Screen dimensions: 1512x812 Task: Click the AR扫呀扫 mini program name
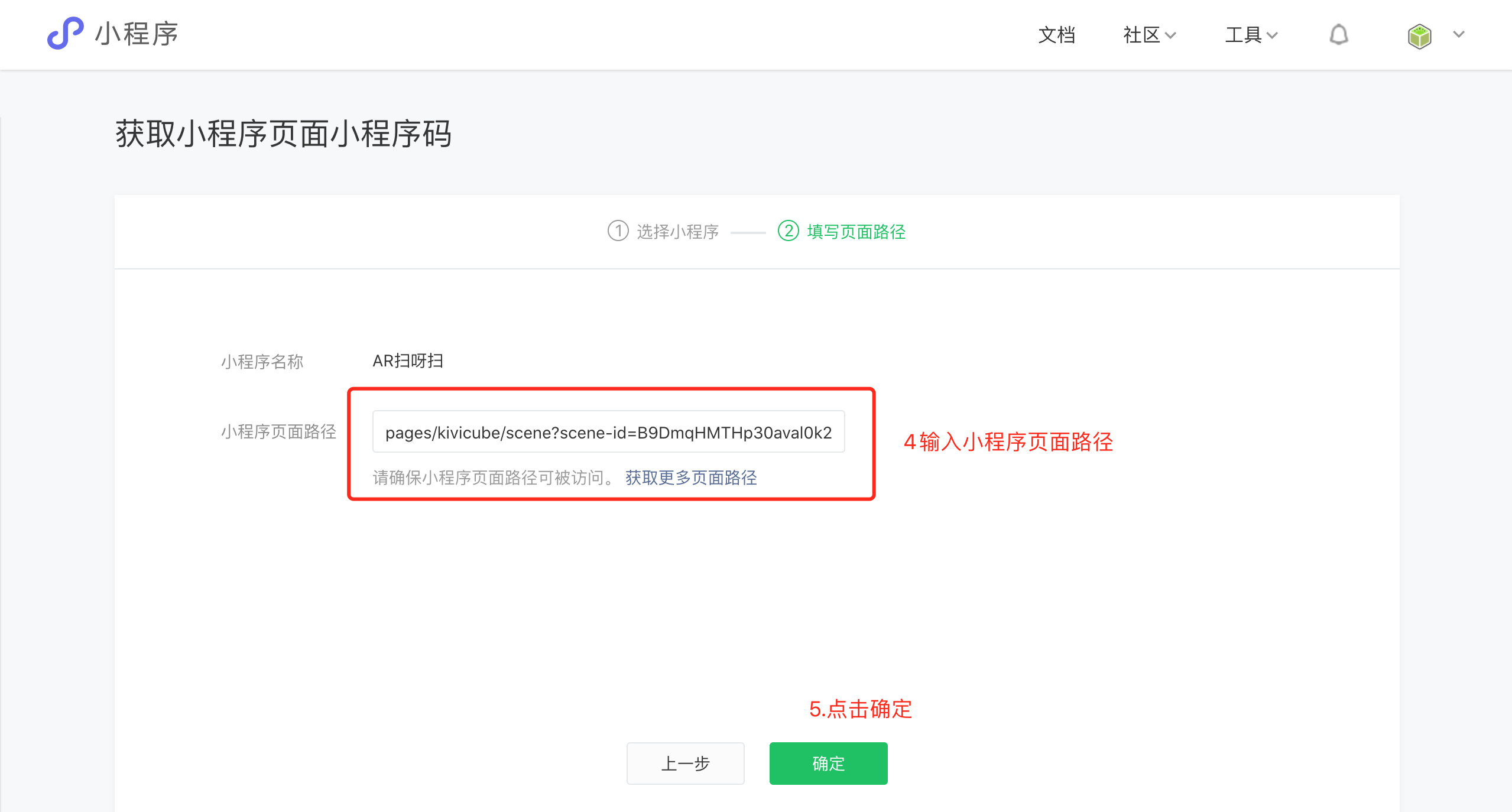(x=408, y=360)
